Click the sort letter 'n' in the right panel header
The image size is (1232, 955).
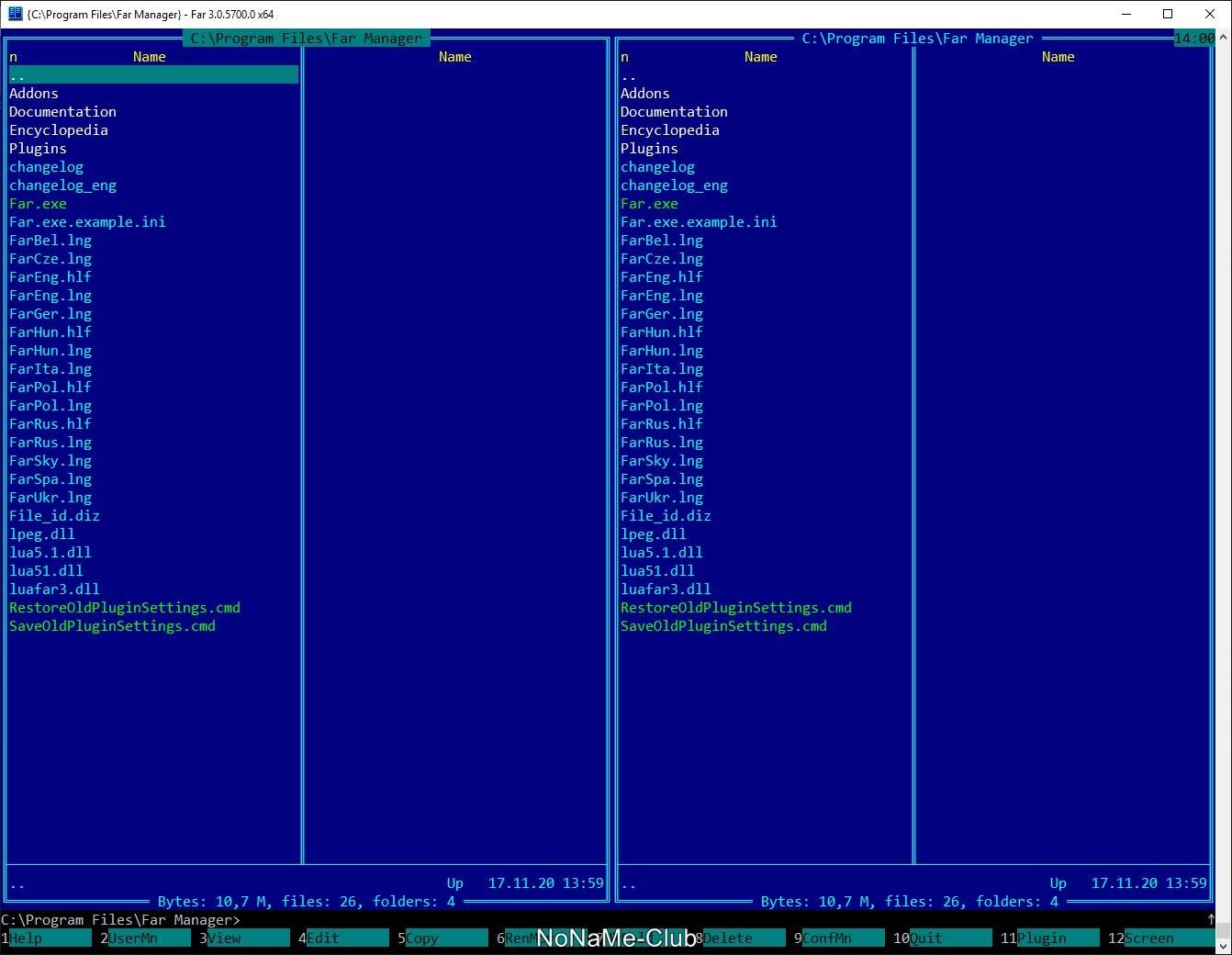coord(624,57)
